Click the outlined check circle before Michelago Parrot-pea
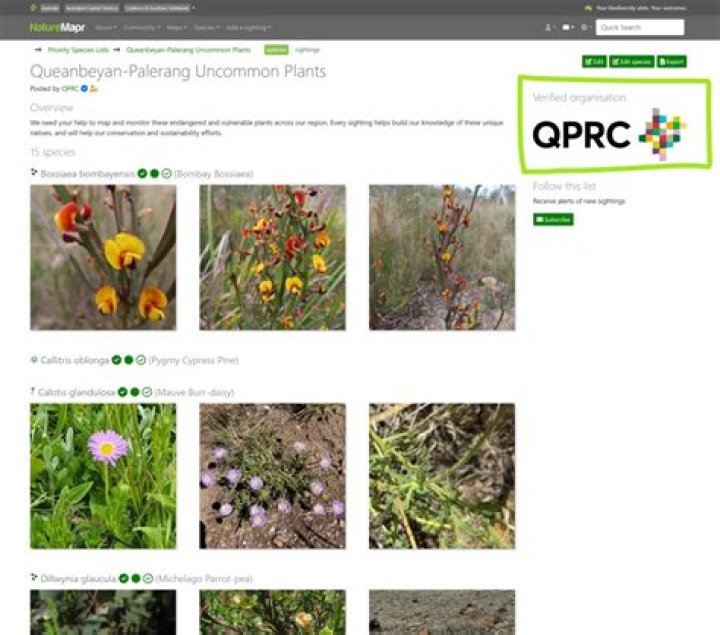 pos(148,579)
